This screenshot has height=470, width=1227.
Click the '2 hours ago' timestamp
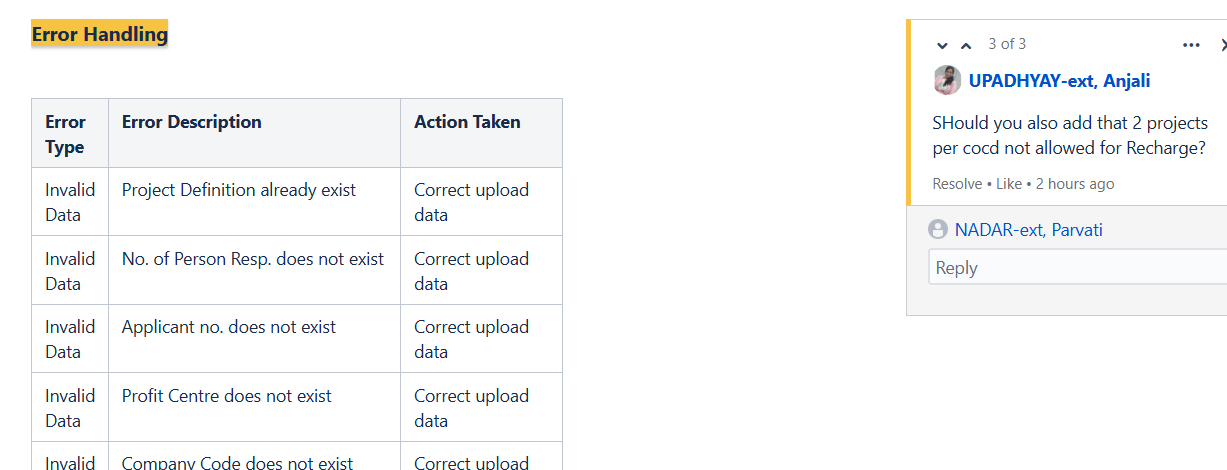pos(1075,184)
